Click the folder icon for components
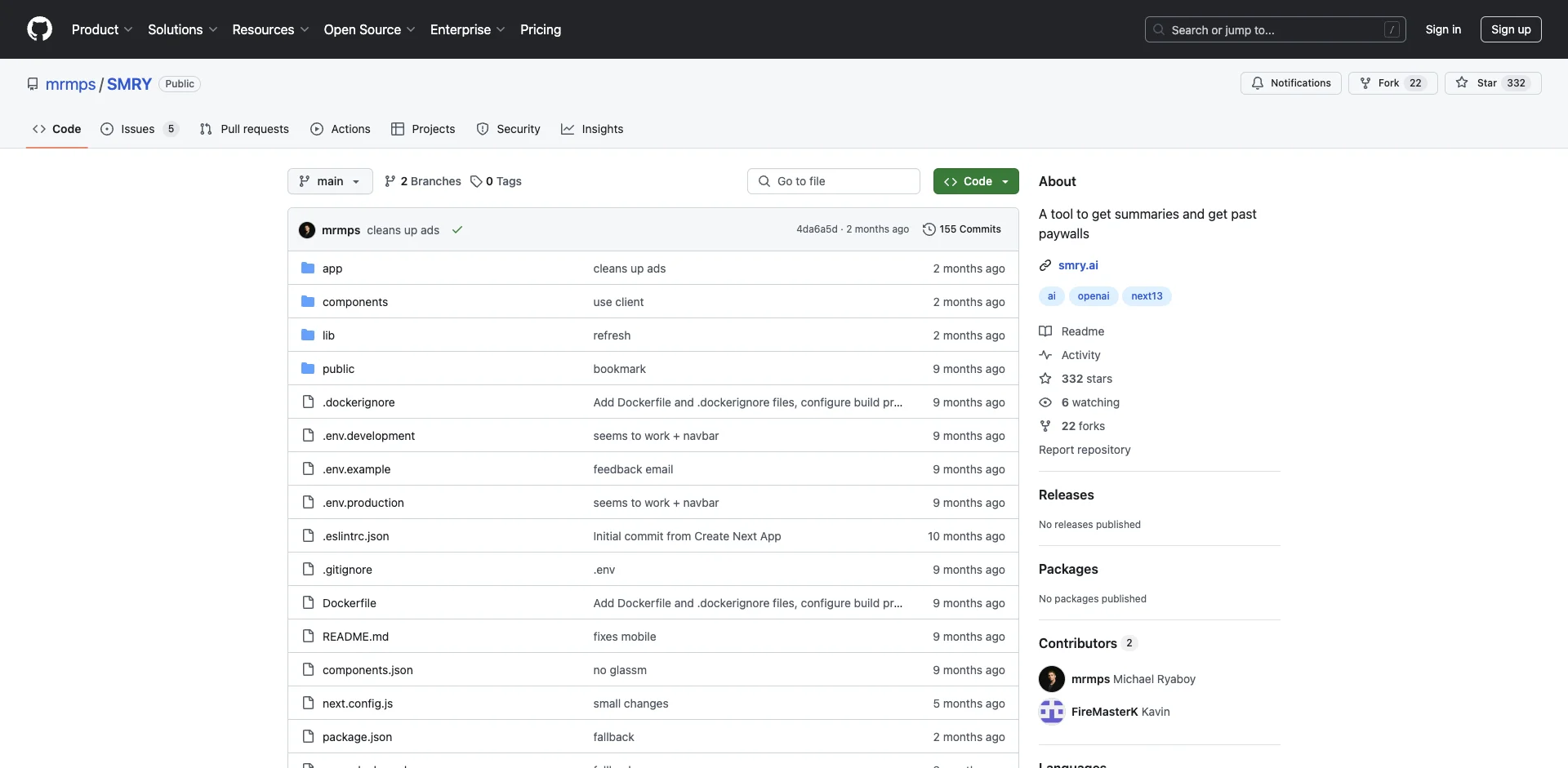This screenshot has width=1568, height=768. click(x=308, y=302)
